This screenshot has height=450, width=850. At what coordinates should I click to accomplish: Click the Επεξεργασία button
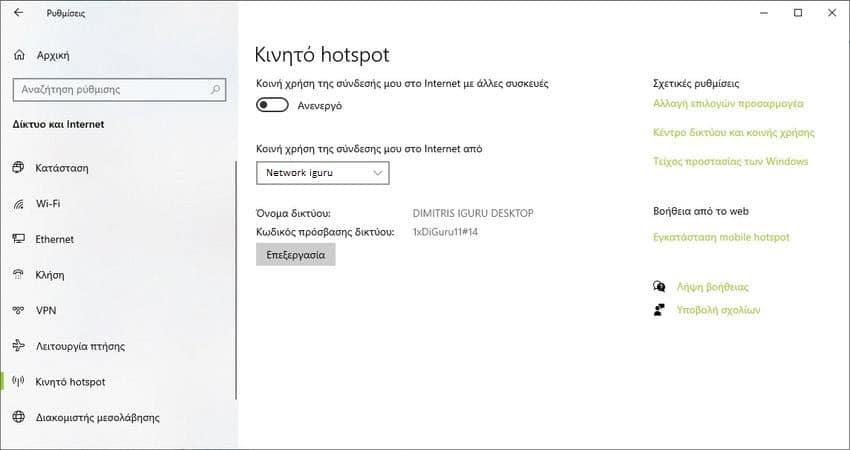[x=295, y=255]
